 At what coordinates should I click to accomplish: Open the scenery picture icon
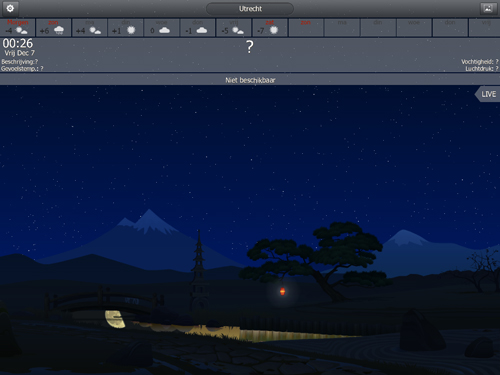[x=488, y=8]
